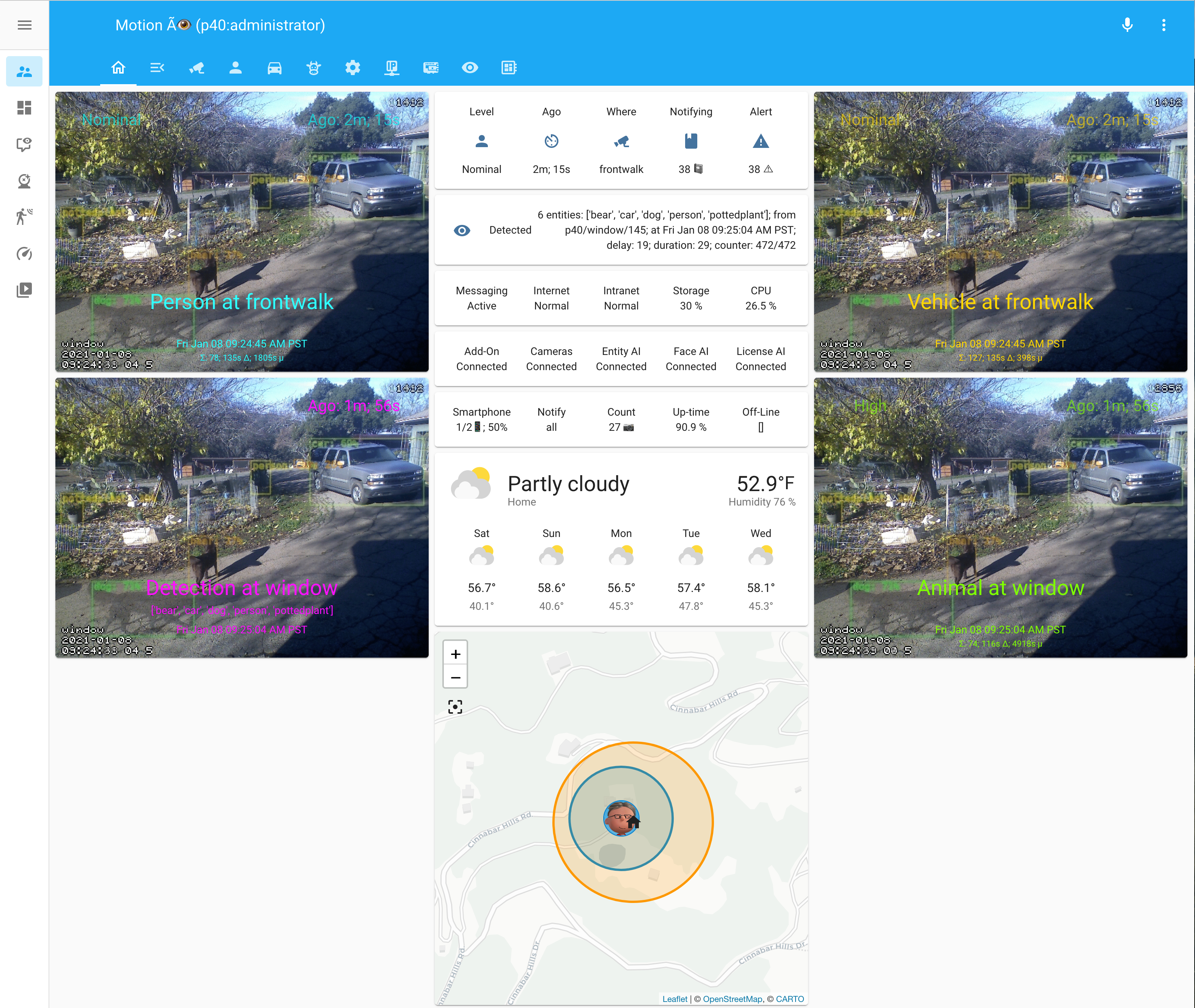
Task: Select the home tab
Action: click(x=118, y=68)
